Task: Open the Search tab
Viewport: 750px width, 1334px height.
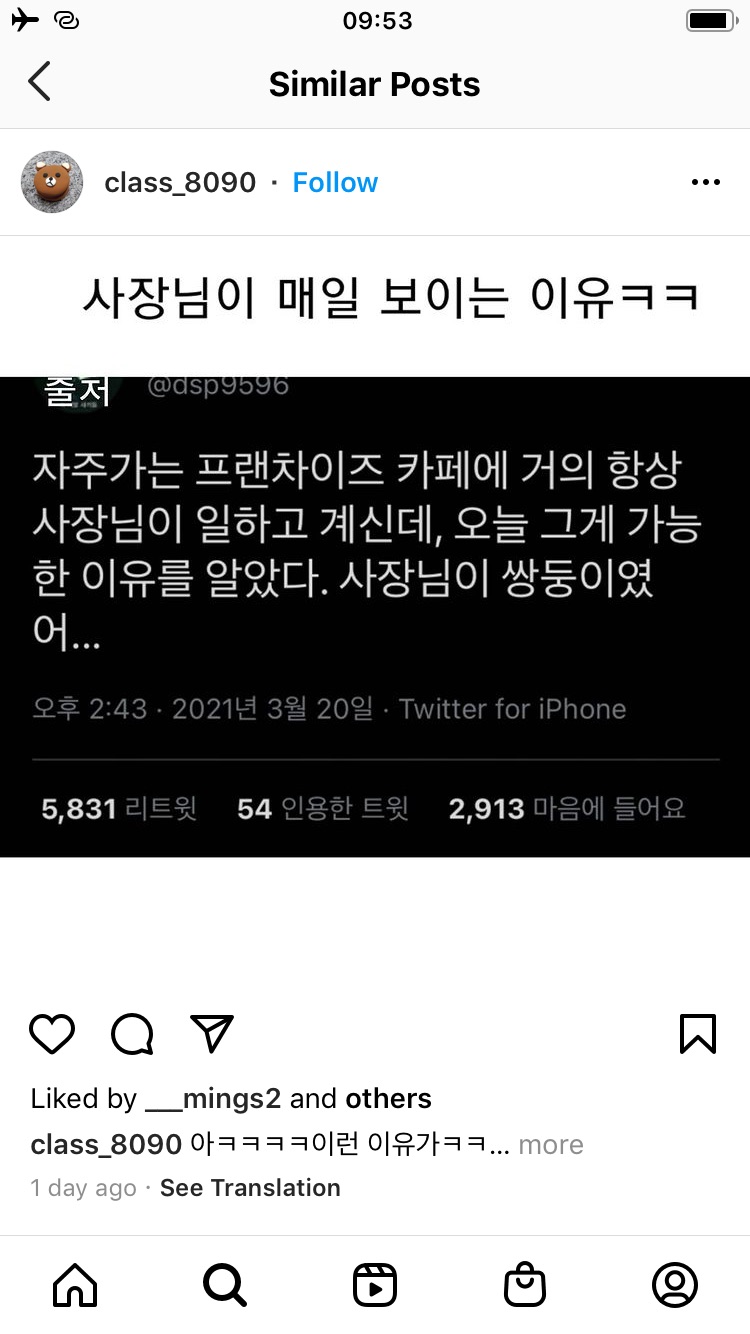Action: 224,1285
